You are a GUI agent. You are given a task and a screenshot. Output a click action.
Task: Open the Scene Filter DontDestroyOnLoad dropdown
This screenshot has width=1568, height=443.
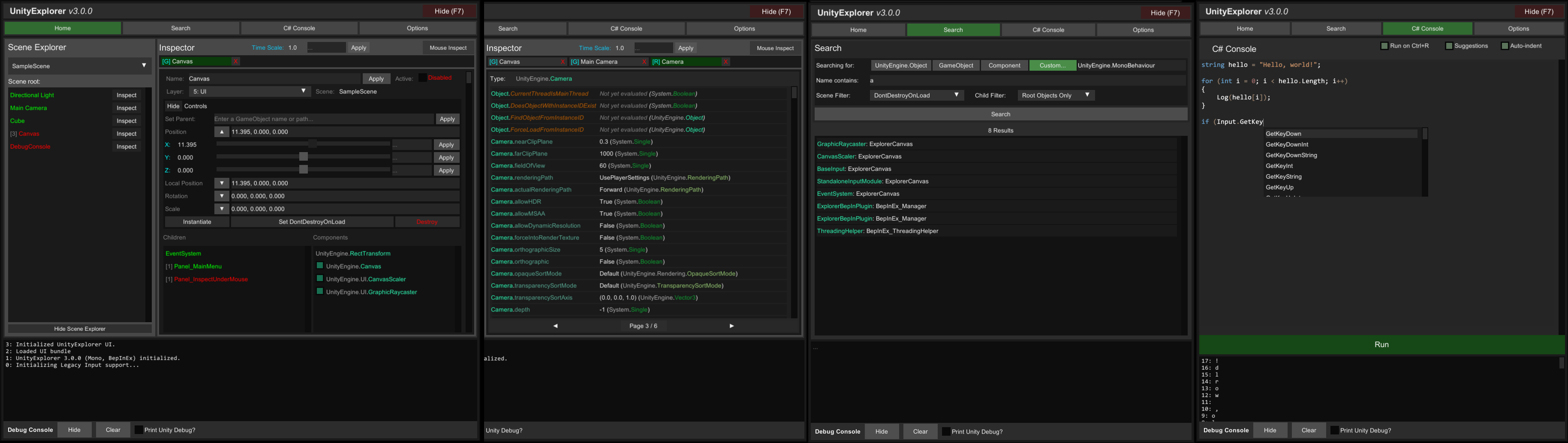[x=916, y=96]
